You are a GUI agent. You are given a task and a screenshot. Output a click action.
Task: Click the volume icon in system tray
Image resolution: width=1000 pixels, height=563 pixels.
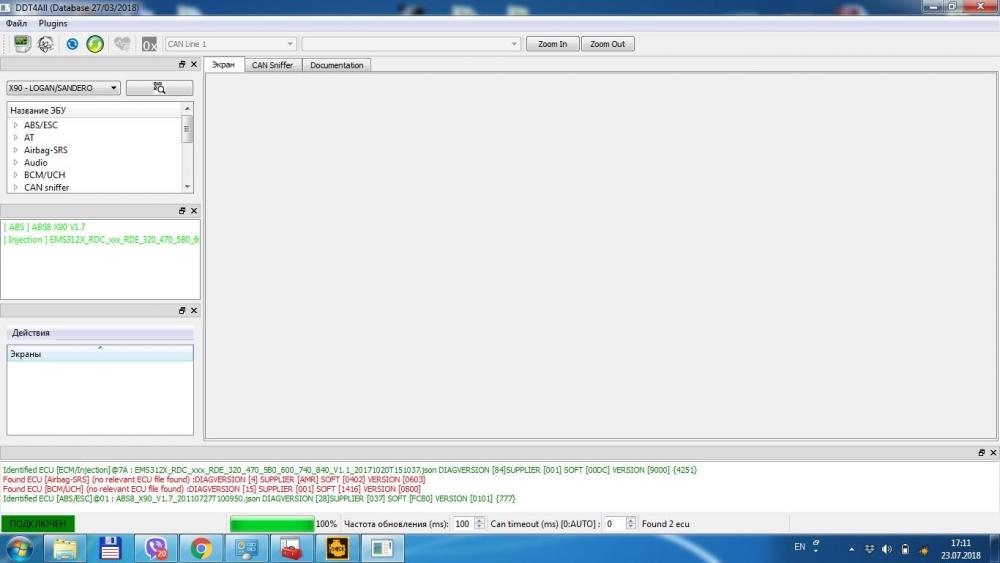click(x=886, y=549)
